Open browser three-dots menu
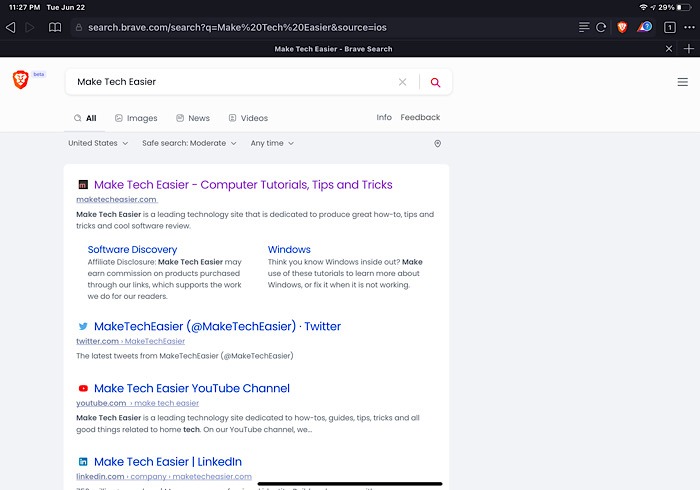The width and height of the screenshot is (700, 490). tap(689, 28)
